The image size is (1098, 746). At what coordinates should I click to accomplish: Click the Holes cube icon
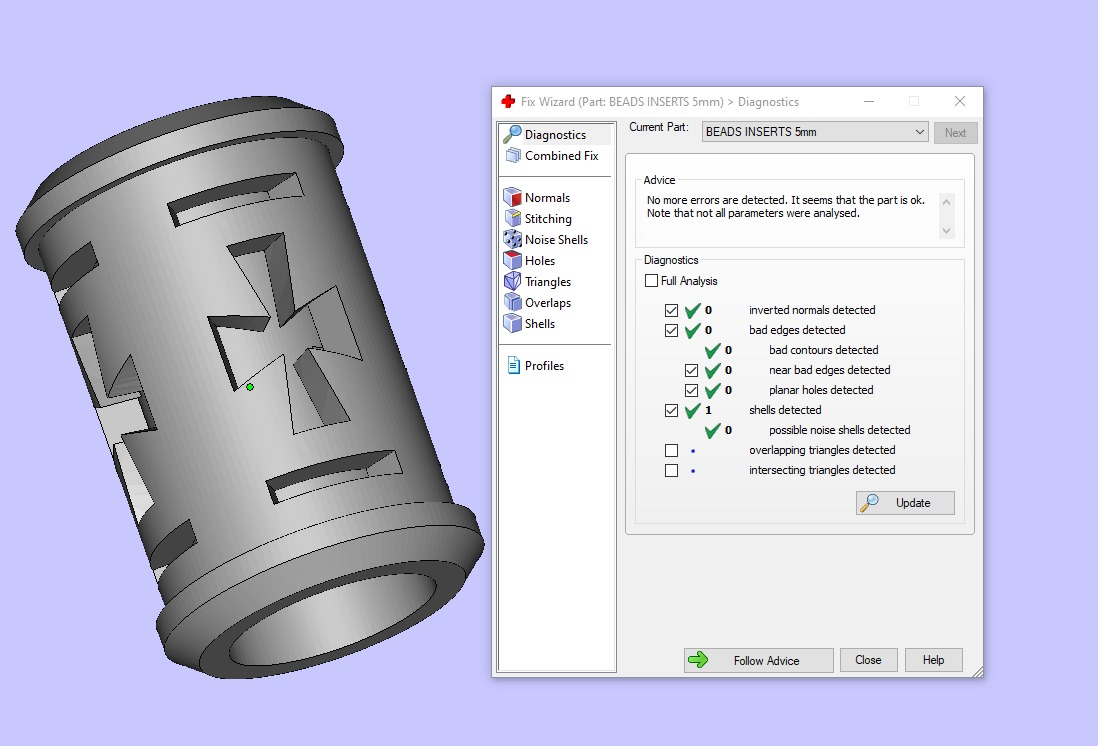point(513,261)
